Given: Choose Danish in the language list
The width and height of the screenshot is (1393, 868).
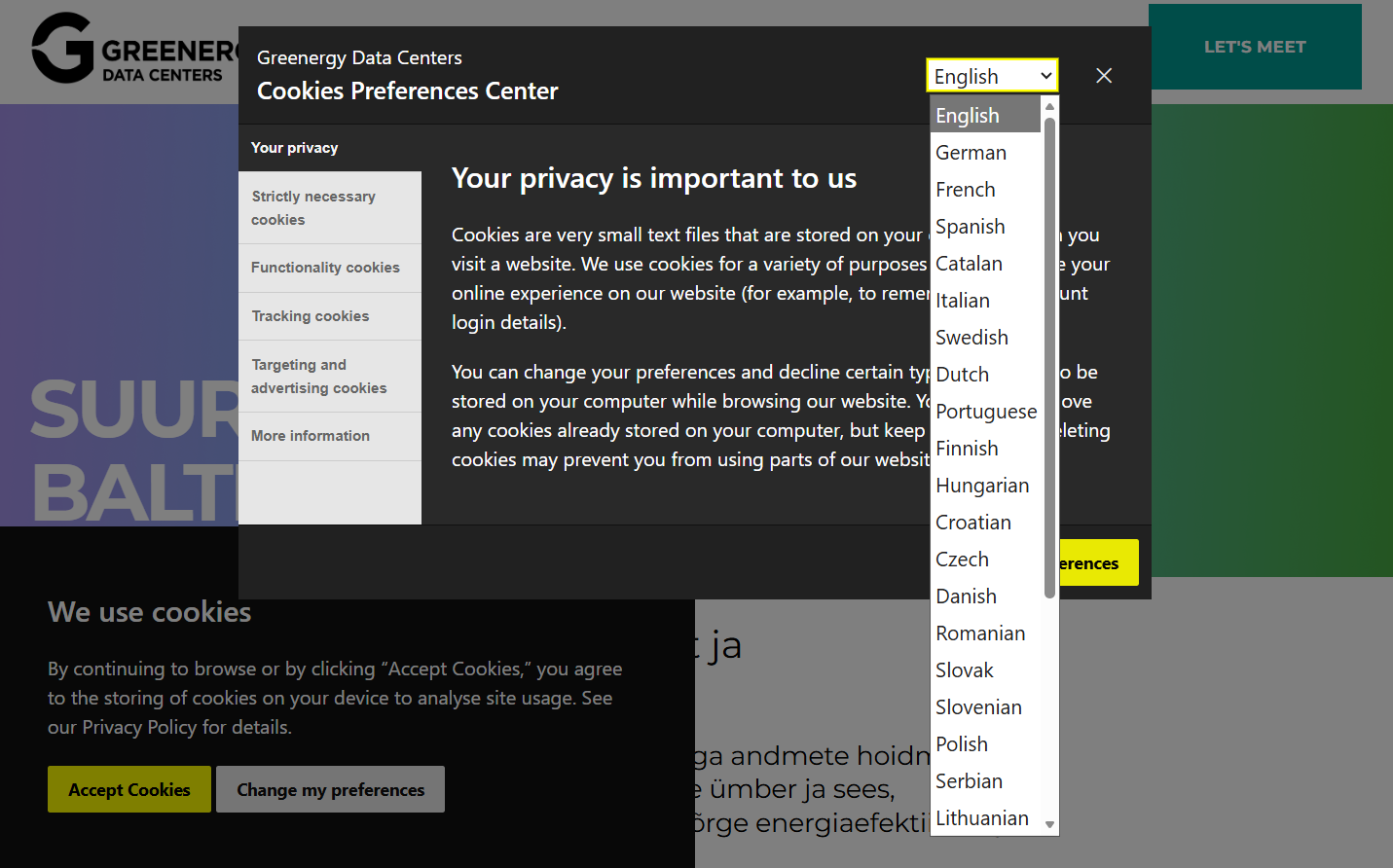Looking at the screenshot, I should (x=986, y=597).
